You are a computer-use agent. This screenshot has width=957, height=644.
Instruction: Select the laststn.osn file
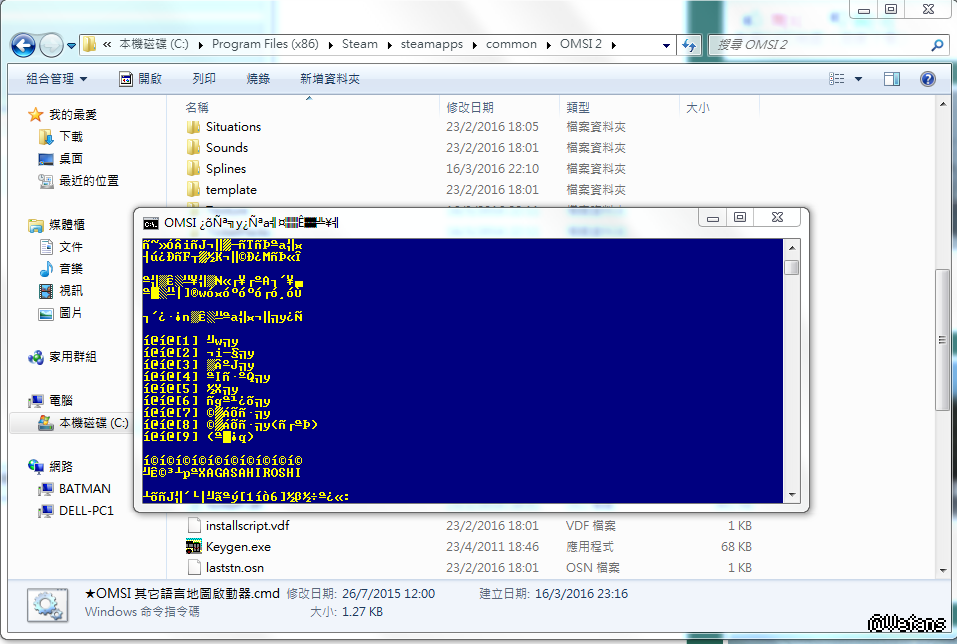235,568
